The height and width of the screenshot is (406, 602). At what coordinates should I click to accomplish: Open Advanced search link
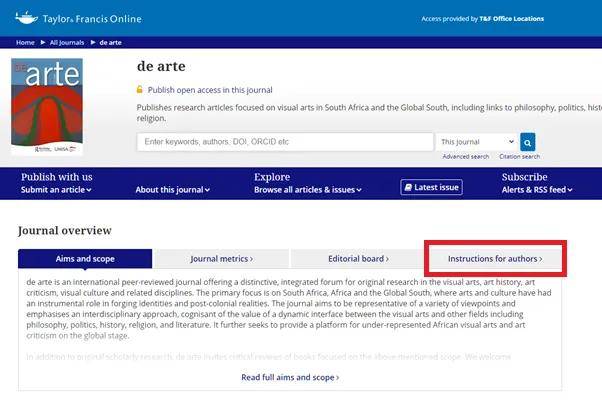click(466, 157)
